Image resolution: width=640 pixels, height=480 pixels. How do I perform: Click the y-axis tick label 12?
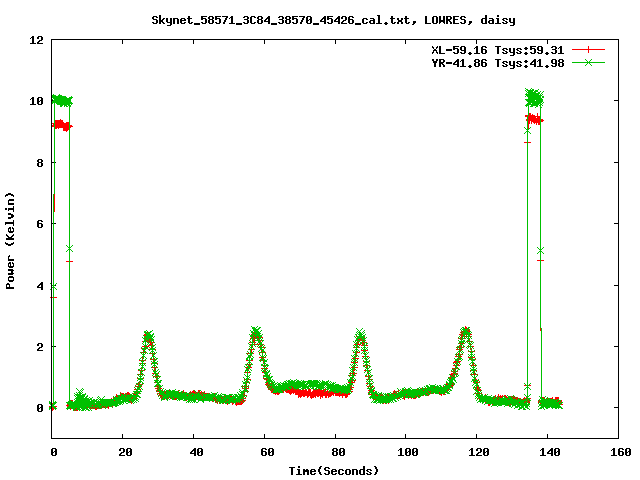coord(36,40)
